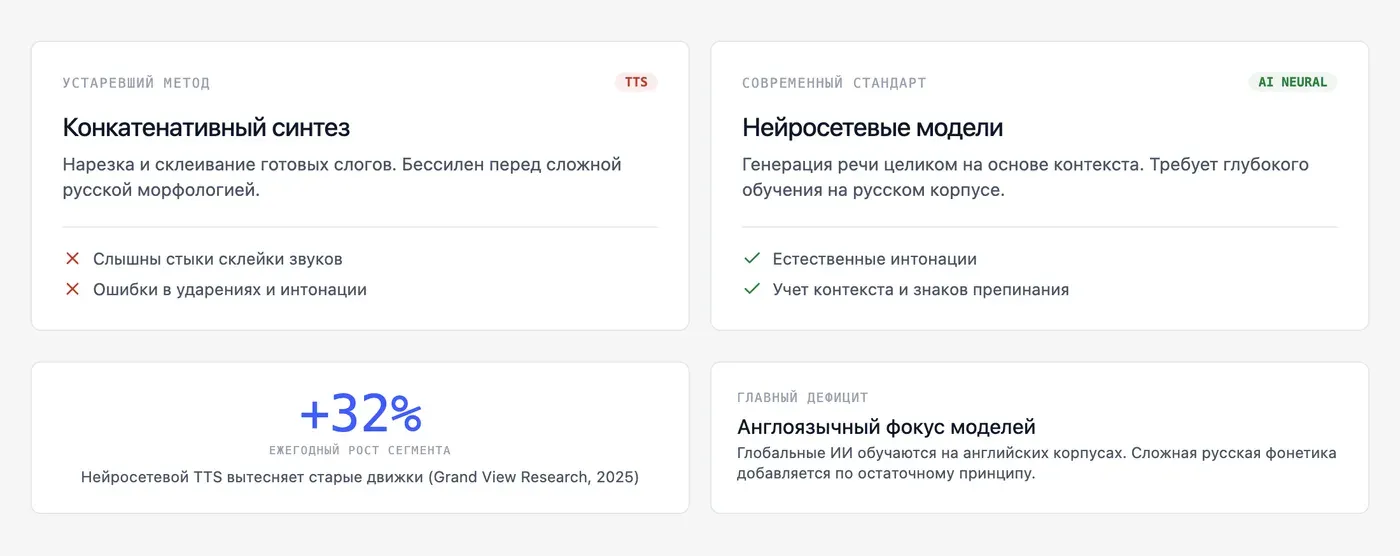1400x556 pixels.
Task: Select the heading "Англоязычный фокус моделей"
Action: (886, 427)
